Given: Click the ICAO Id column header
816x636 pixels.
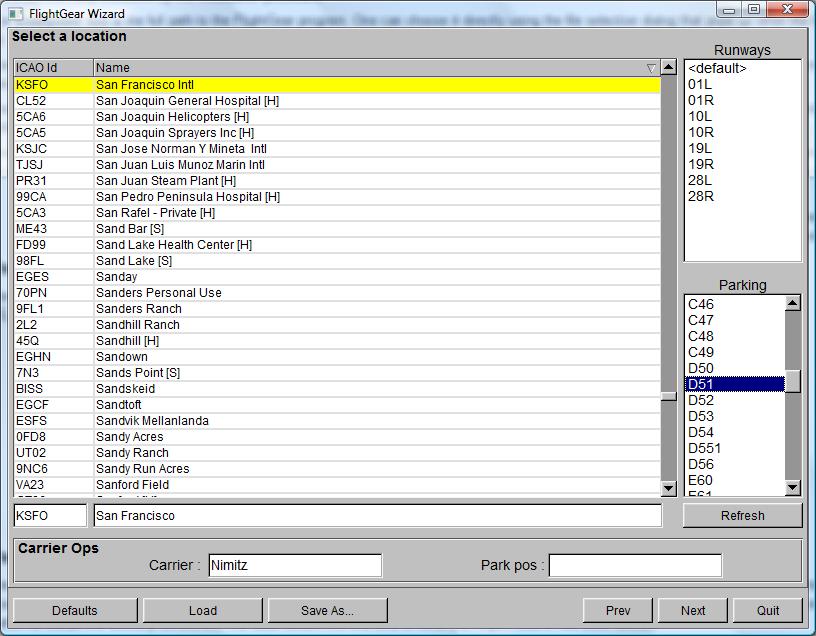Looking at the screenshot, I should [x=54, y=68].
